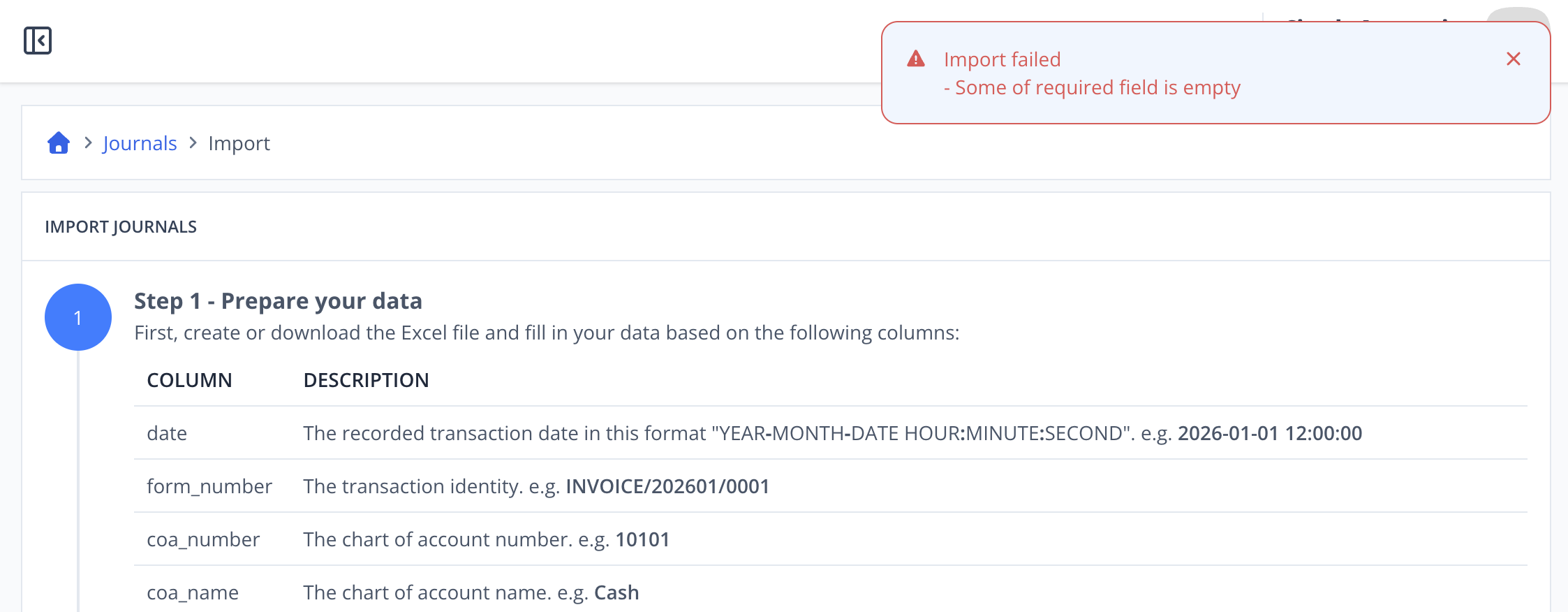Select the Import breadcrumb item
The image size is (1568, 612).
tap(239, 143)
